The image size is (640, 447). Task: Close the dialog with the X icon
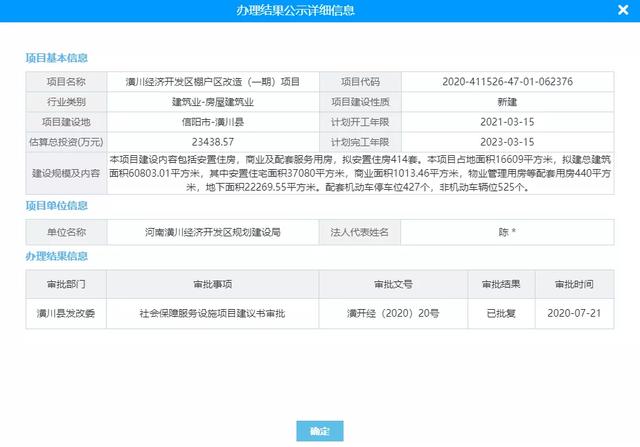pos(623,10)
